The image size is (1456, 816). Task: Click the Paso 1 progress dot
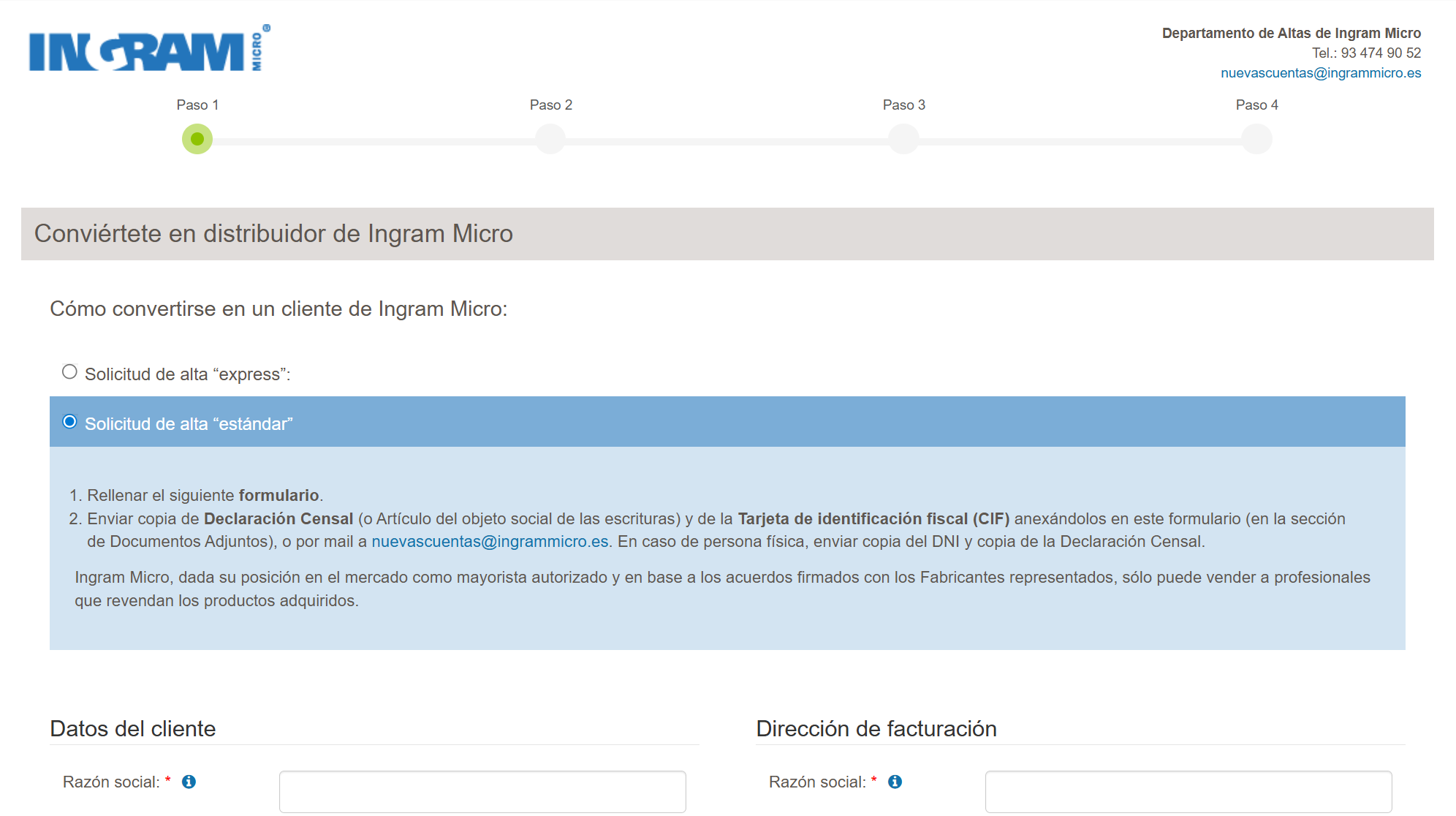coord(197,139)
